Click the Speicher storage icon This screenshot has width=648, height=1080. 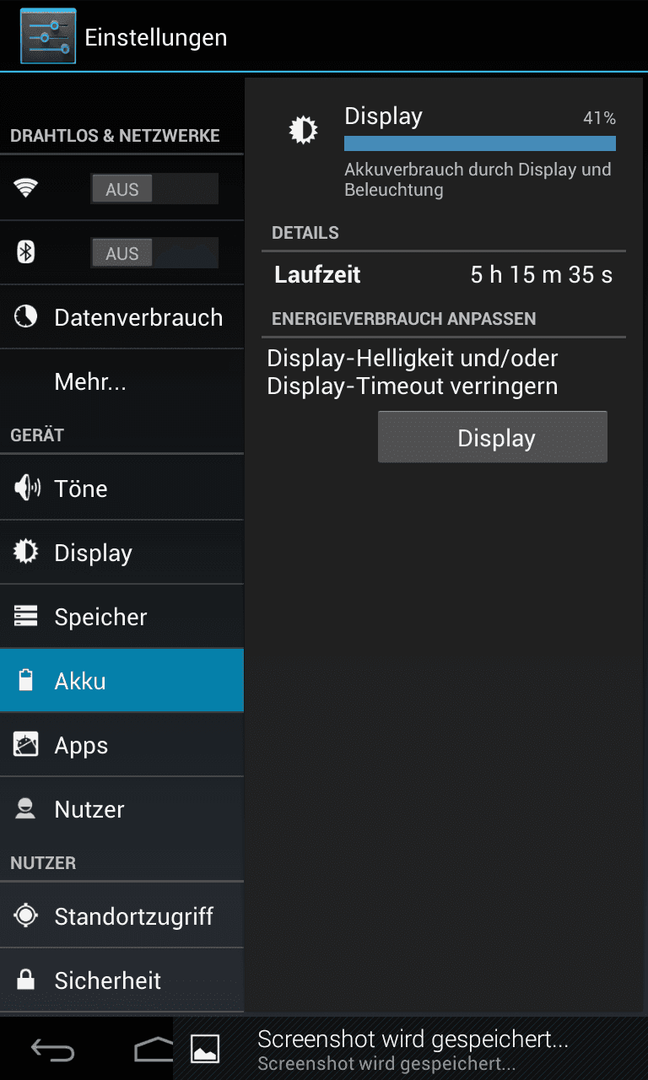pyautogui.click(x=25, y=616)
